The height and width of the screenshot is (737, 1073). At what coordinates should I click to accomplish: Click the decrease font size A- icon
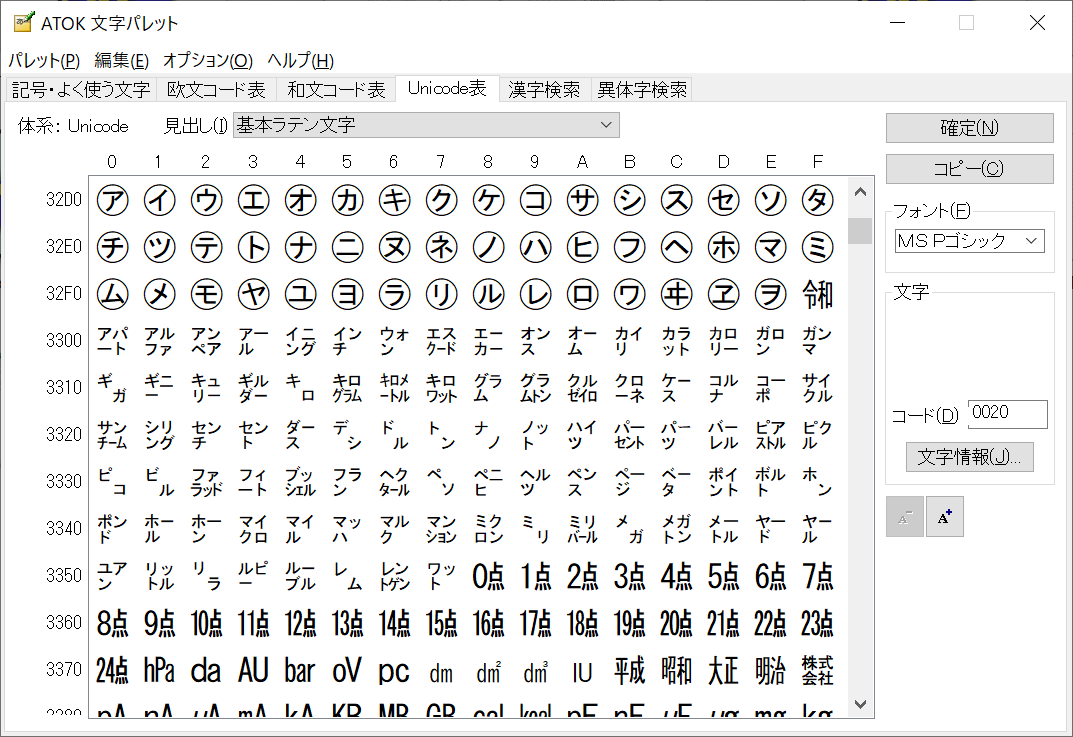pyautogui.click(x=905, y=517)
